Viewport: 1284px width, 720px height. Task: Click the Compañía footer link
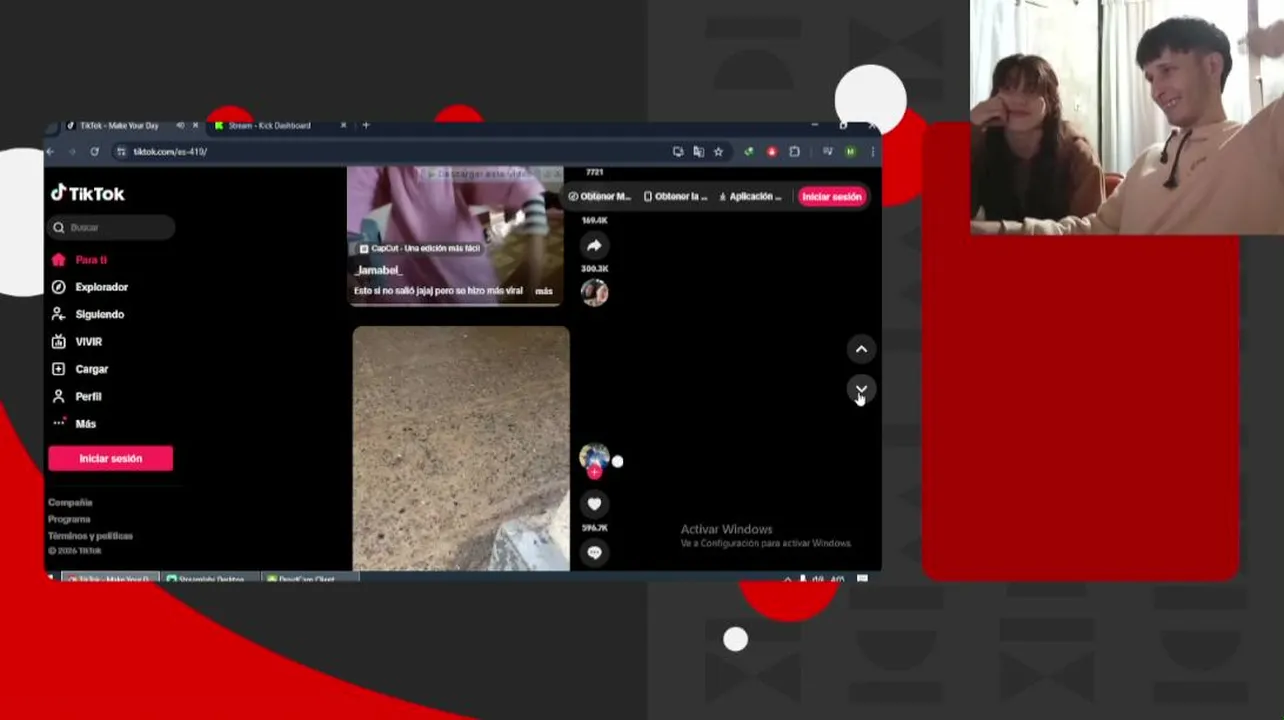[70, 503]
